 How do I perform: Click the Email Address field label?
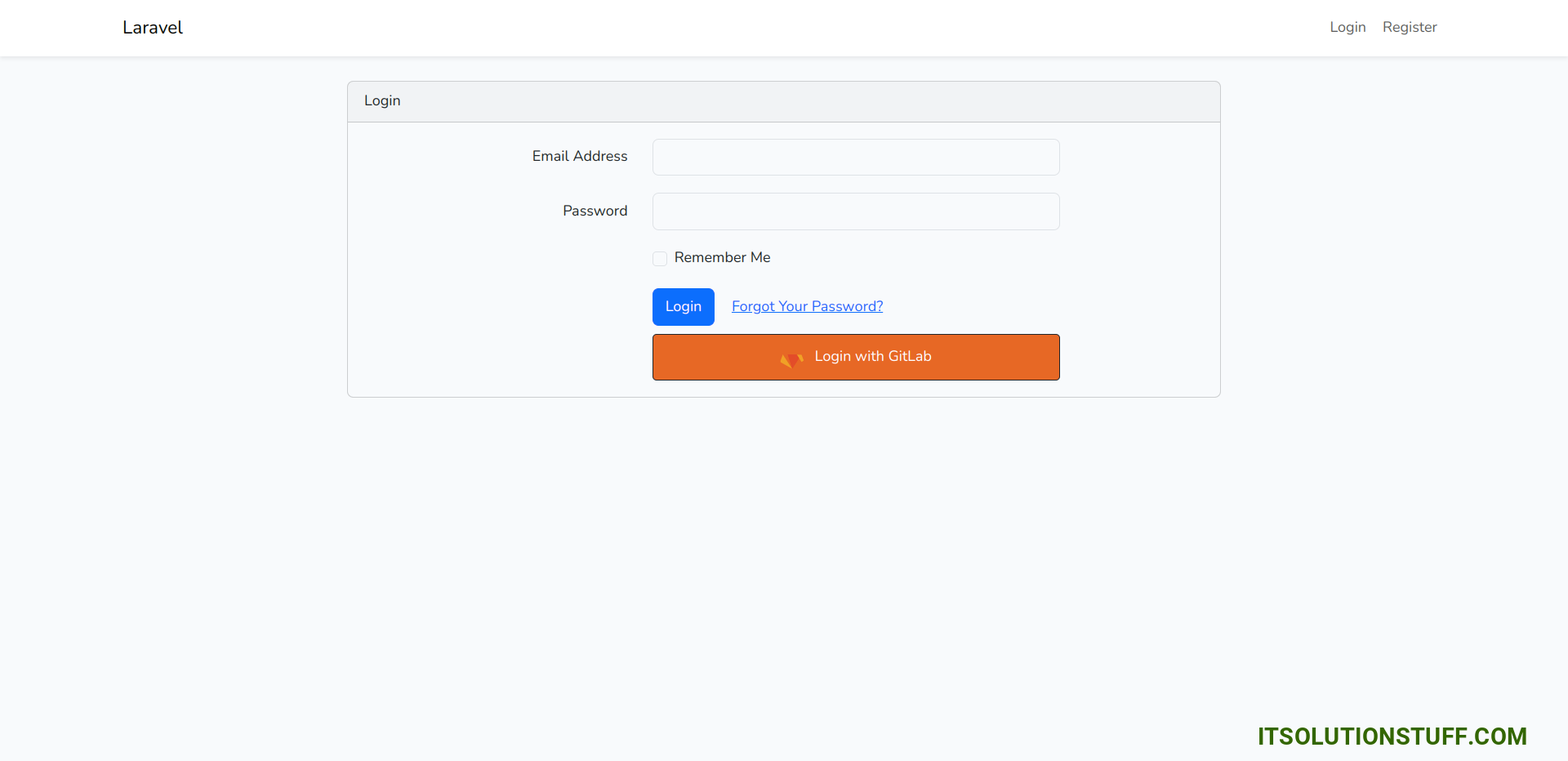(x=579, y=157)
